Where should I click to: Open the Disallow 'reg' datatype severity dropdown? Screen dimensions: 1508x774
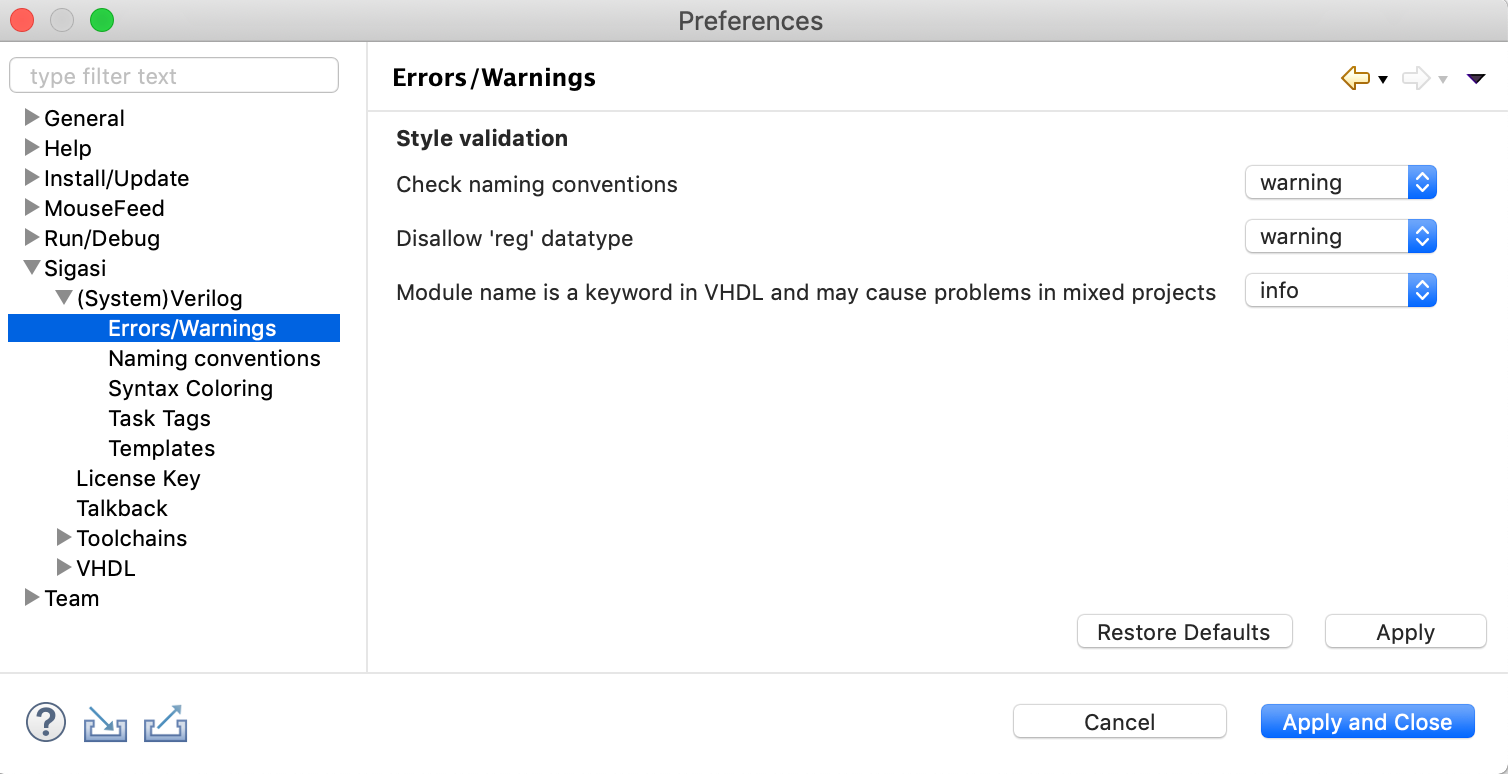pyautogui.click(x=1340, y=237)
